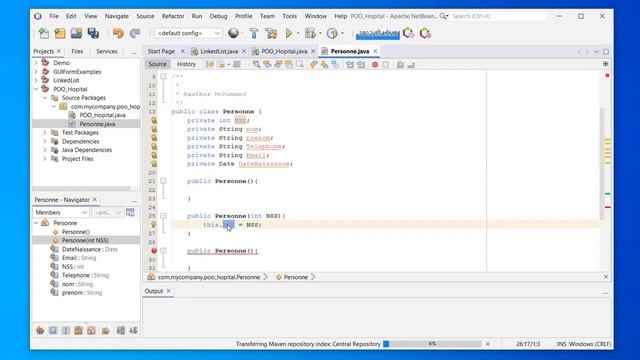640x360 pixels.
Task: Click the globe browser icon in the toolbar
Action: [233, 33]
